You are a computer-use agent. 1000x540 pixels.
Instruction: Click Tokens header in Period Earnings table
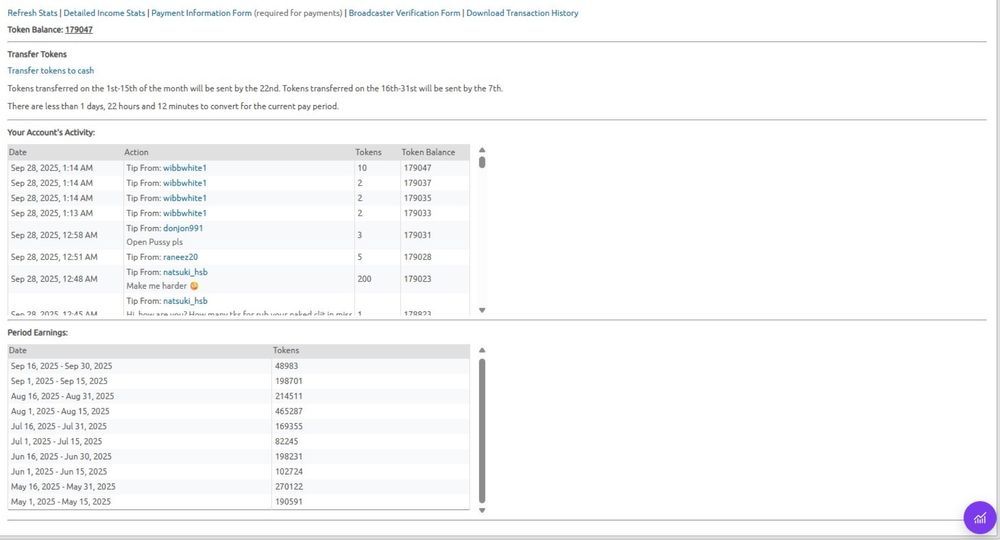click(286, 351)
